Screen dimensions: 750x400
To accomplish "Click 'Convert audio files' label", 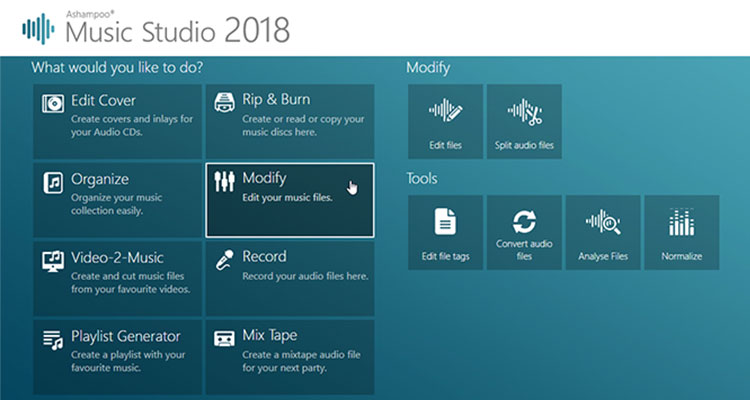I will click(524, 250).
